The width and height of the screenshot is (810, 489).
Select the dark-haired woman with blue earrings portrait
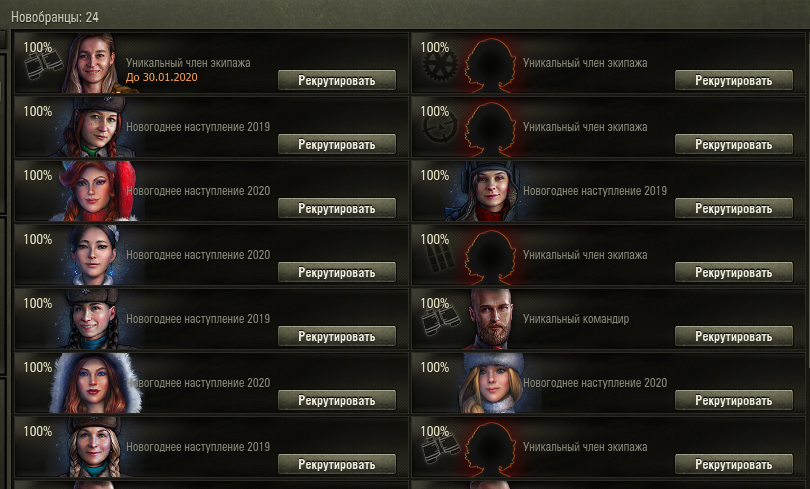(x=94, y=255)
